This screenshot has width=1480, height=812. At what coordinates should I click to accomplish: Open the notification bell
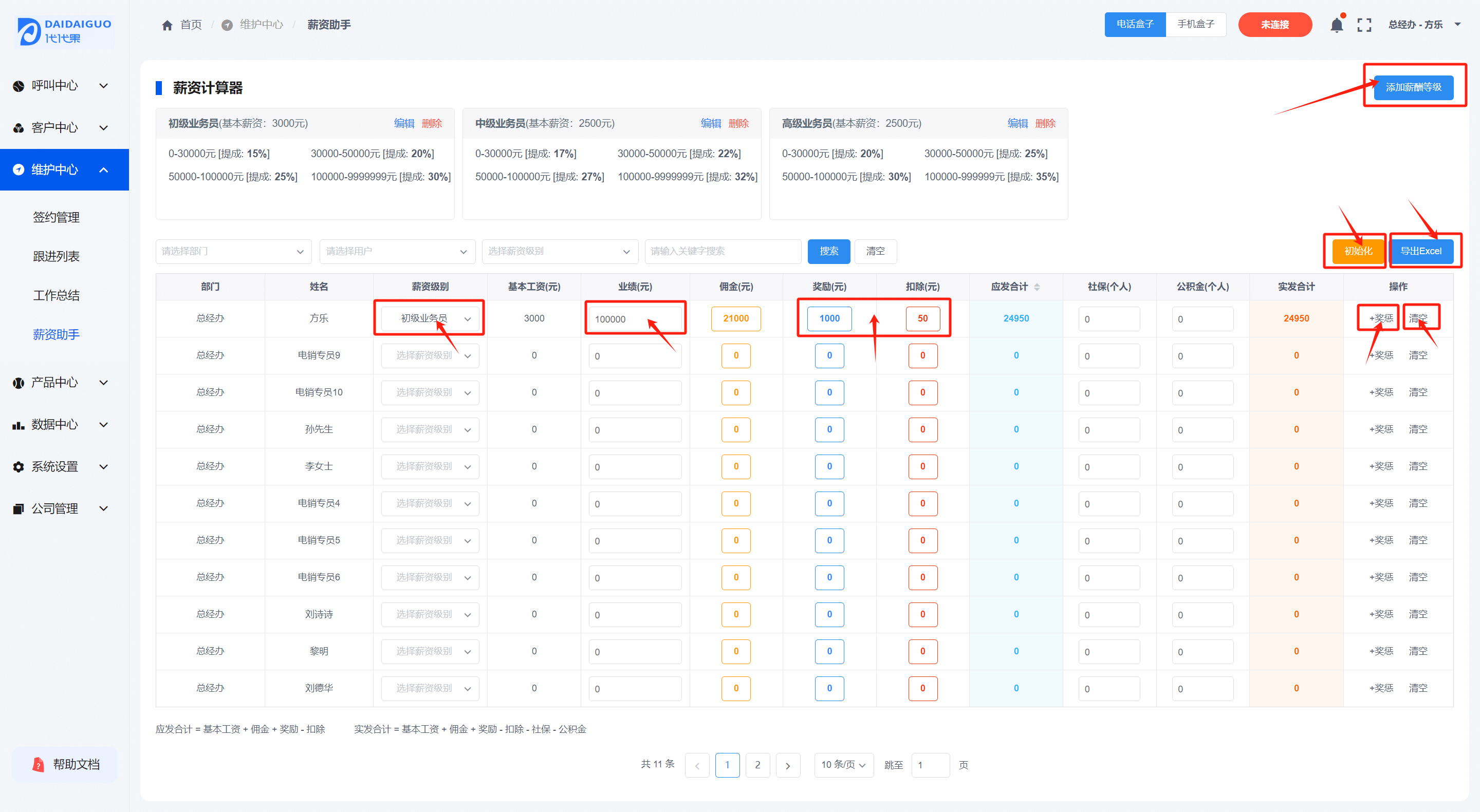1336,25
